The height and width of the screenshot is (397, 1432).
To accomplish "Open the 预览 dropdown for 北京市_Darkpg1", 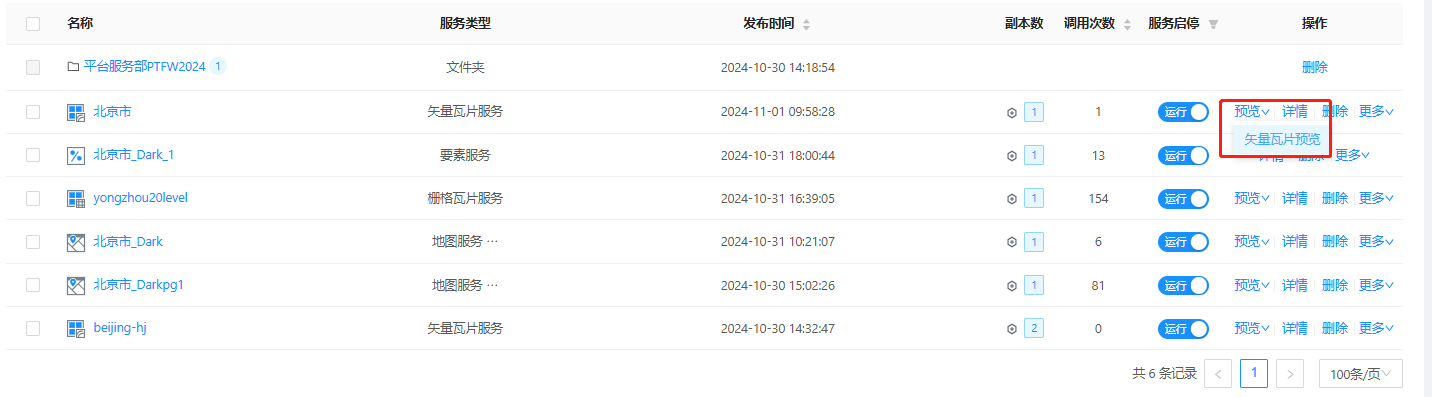I will (1252, 285).
